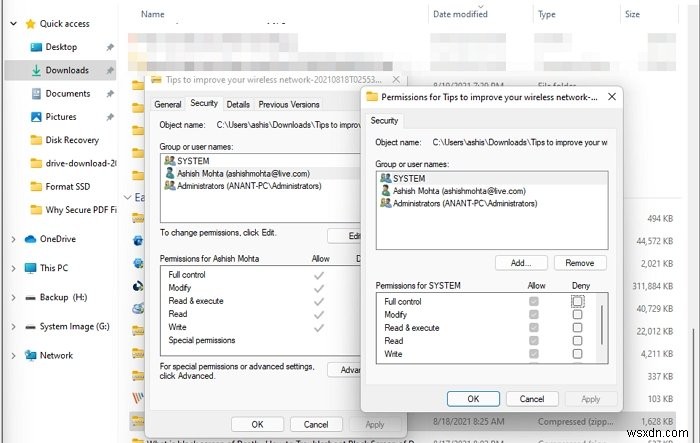Open the Previous Versions tab
The image size is (700, 443).
[x=289, y=104]
